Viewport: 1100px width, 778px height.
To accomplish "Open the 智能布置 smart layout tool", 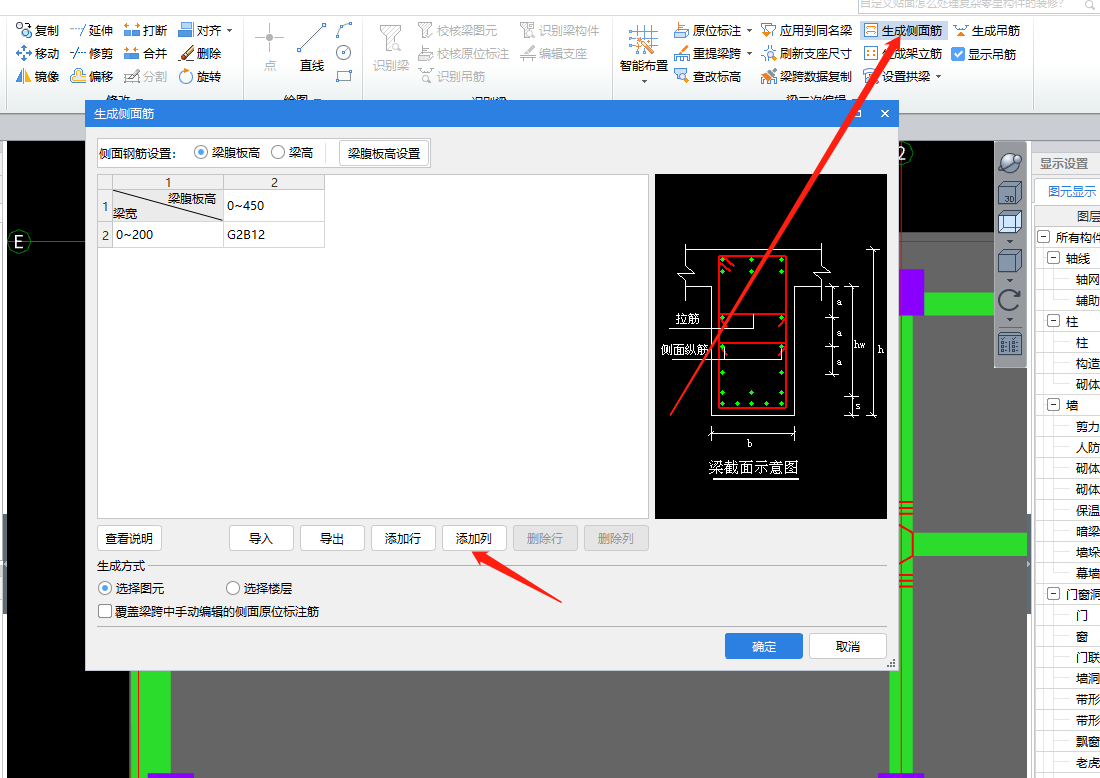I will 643,48.
